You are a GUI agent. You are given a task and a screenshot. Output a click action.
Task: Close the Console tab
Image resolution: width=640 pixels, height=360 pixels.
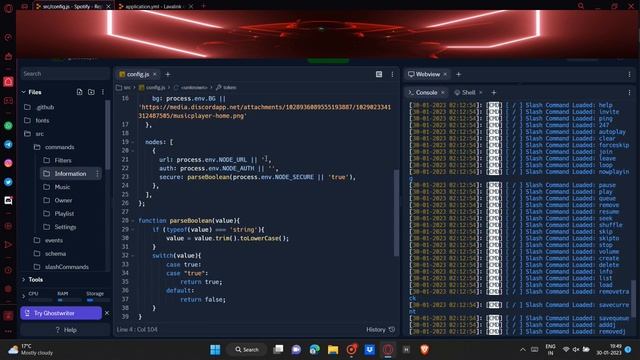tap(443, 93)
